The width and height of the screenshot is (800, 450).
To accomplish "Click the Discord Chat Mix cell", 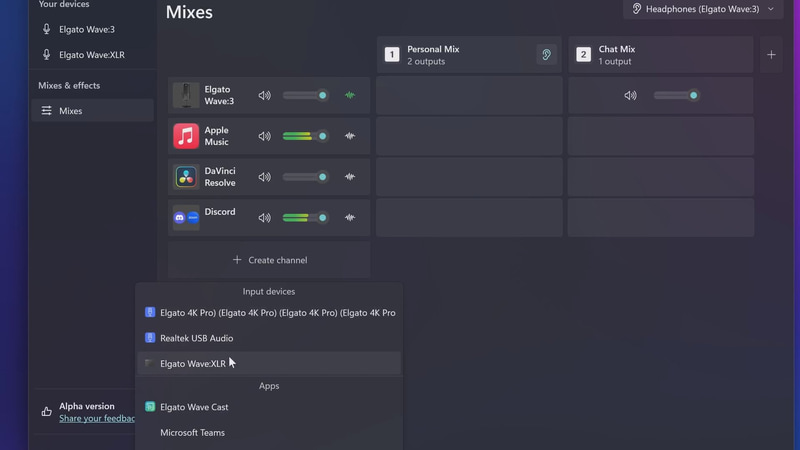I will tap(661, 218).
